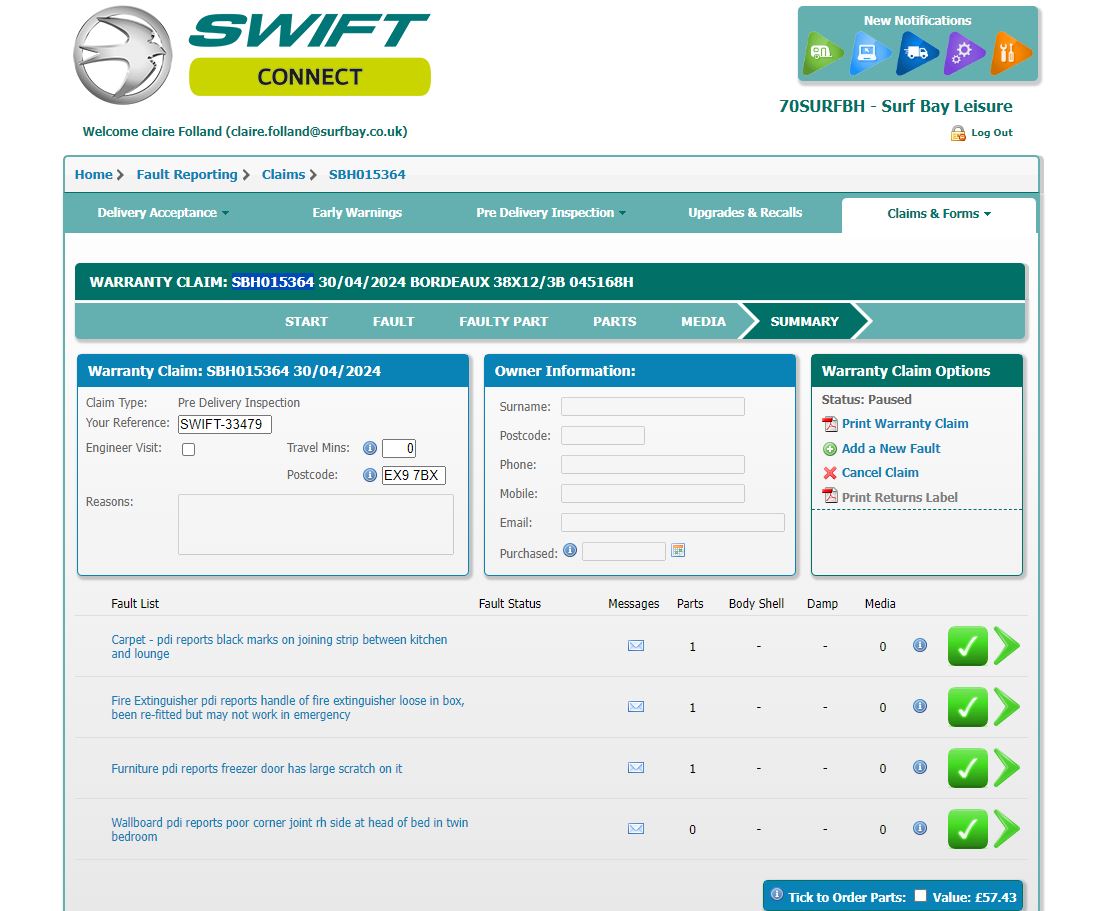Image resolution: width=1103 pixels, height=911 pixels.
Task: Open messages envelope for Fire Extinguisher fault
Action: 636,706
